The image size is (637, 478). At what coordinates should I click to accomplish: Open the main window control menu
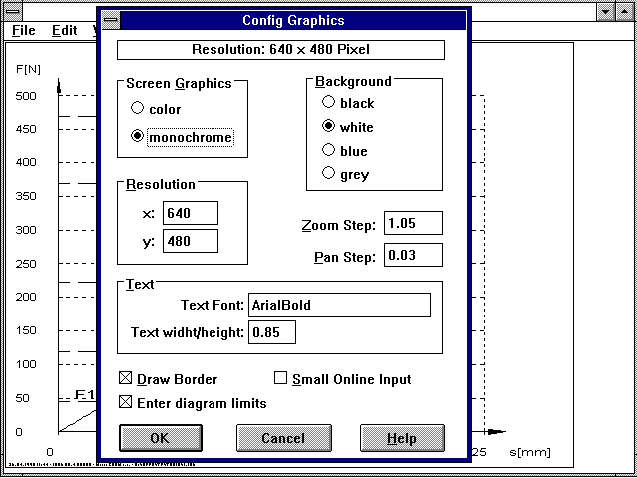[x=11, y=10]
